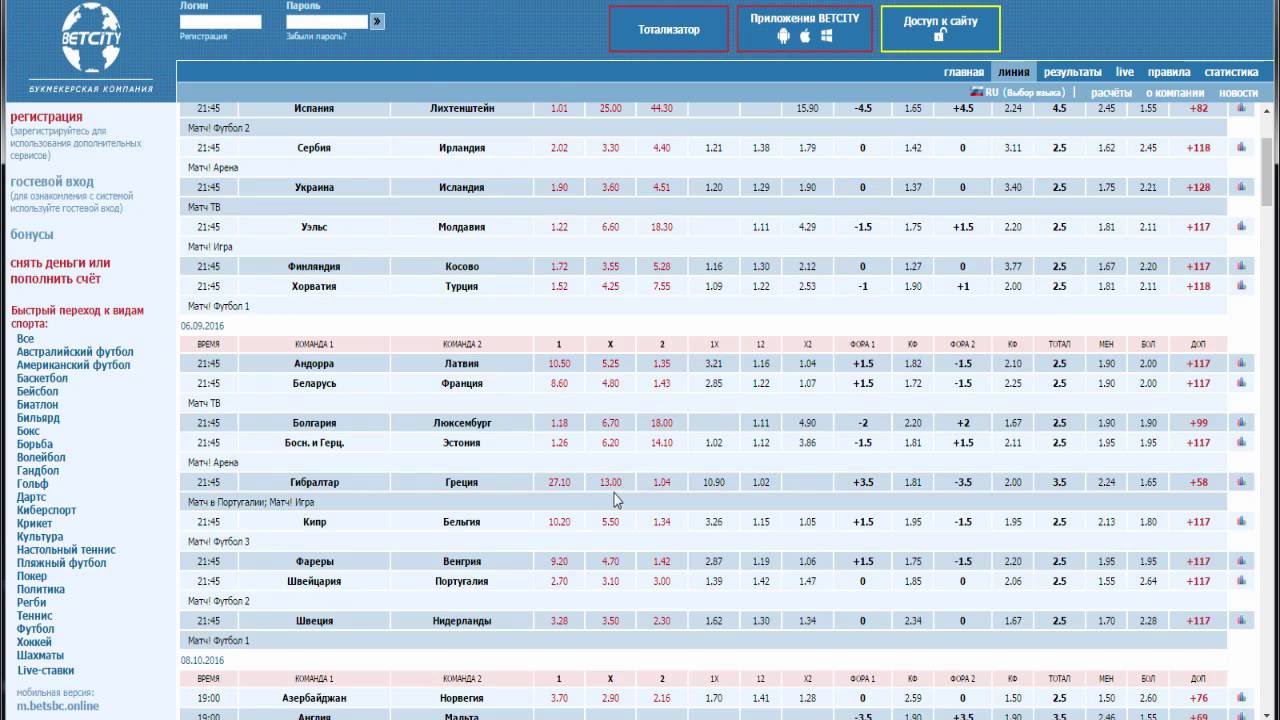Select the линия tab
1280x720 pixels.
1013,72
